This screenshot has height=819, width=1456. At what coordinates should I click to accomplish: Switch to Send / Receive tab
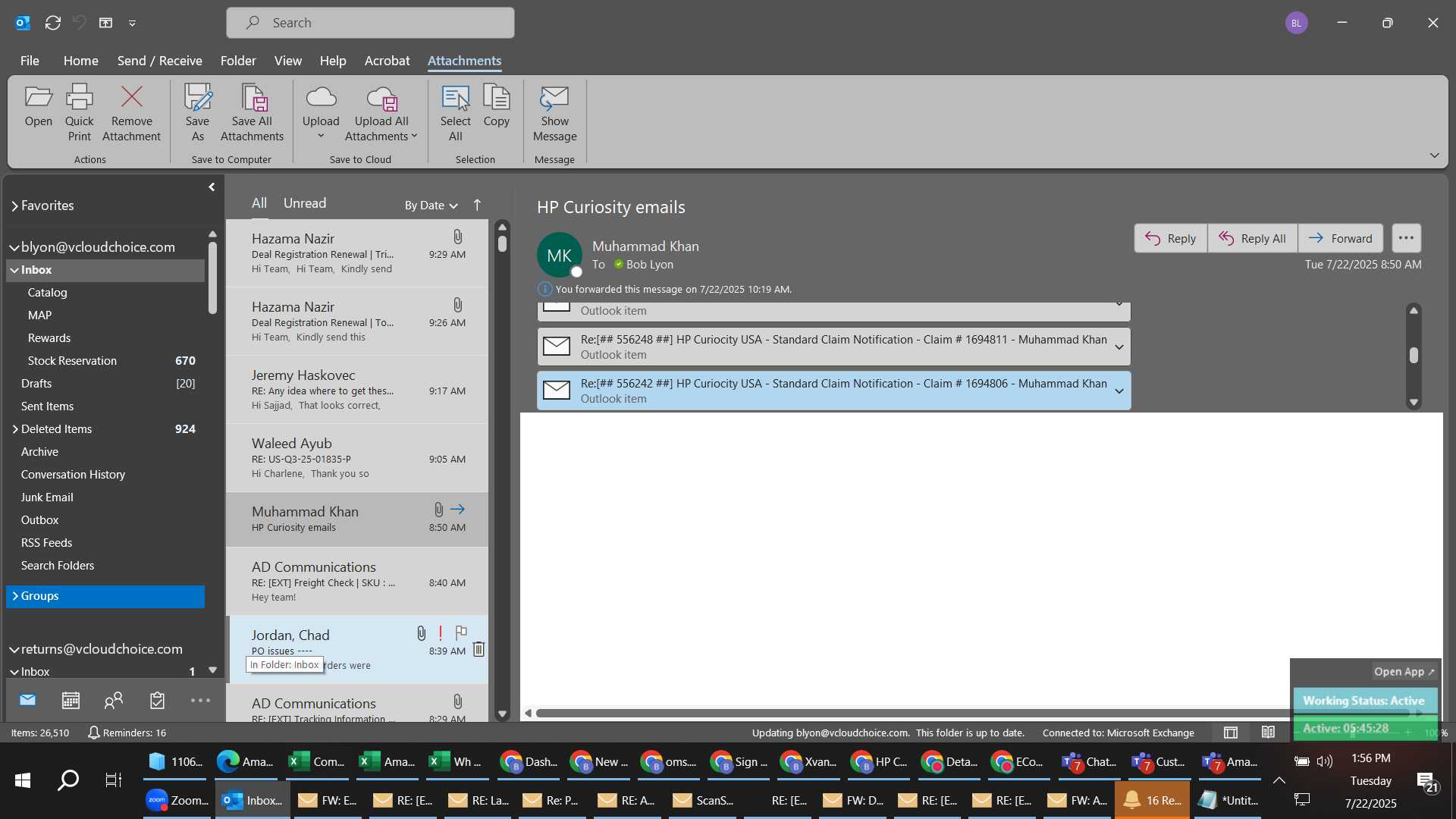(x=159, y=61)
